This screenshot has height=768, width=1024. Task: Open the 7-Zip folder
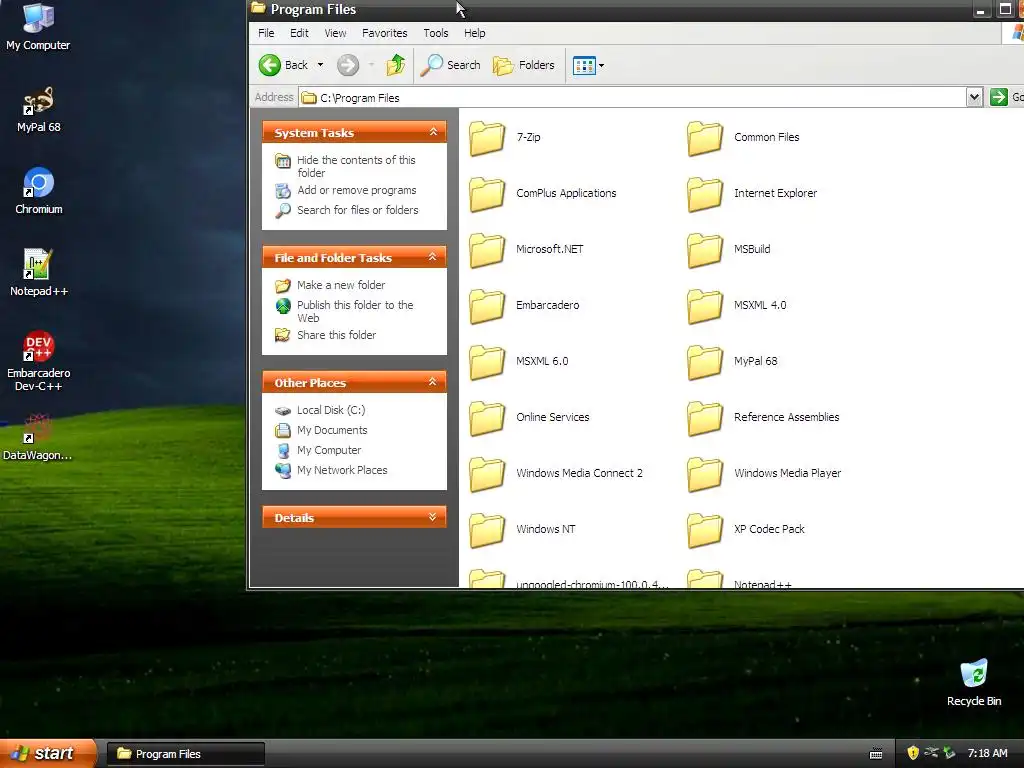click(504, 138)
